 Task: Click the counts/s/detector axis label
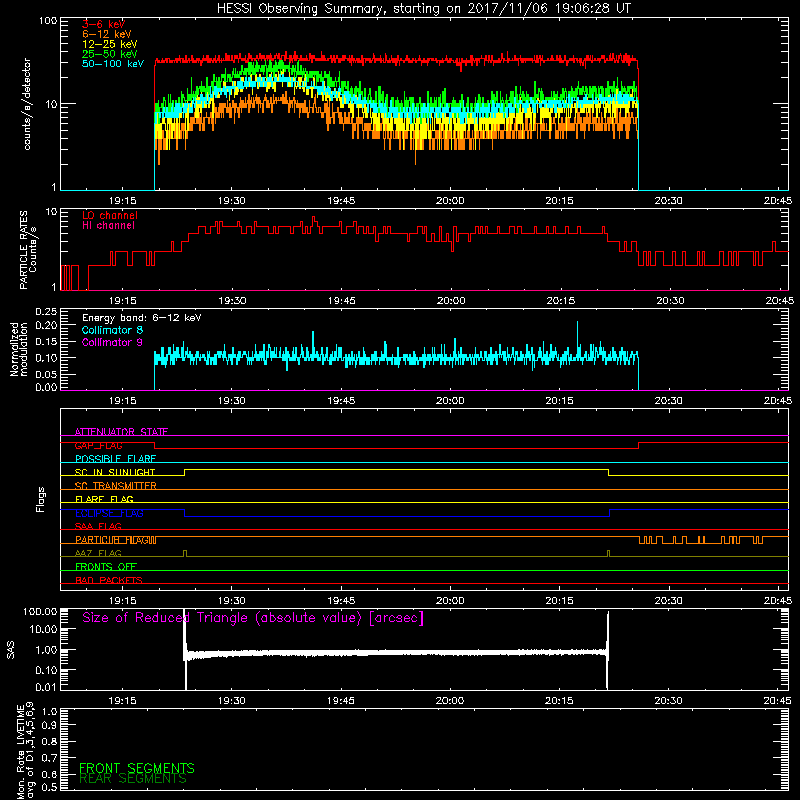(27, 104)
